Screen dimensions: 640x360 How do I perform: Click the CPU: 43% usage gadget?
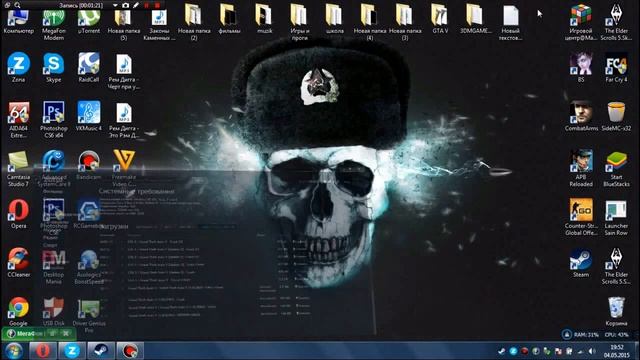[x=617, y=335]
